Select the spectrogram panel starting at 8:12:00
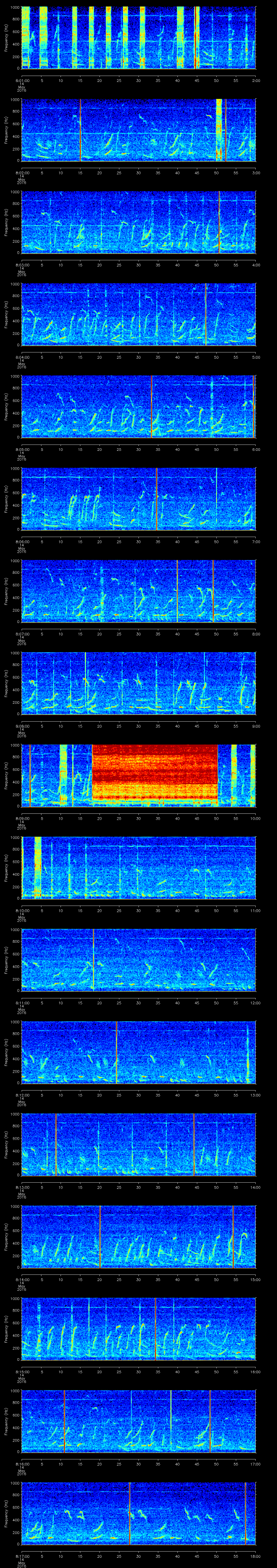The image size is (277, 1568). coord(139,1052)
